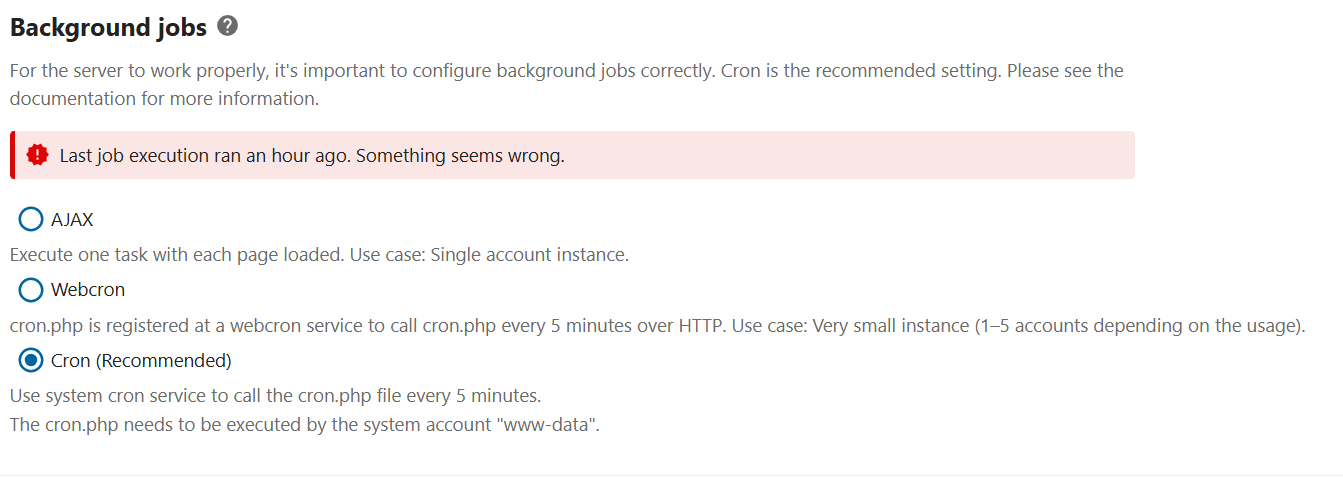Click the help icon beside Background jobs
This screenshot has width=1343, height=482.
[x=227, y=27]
